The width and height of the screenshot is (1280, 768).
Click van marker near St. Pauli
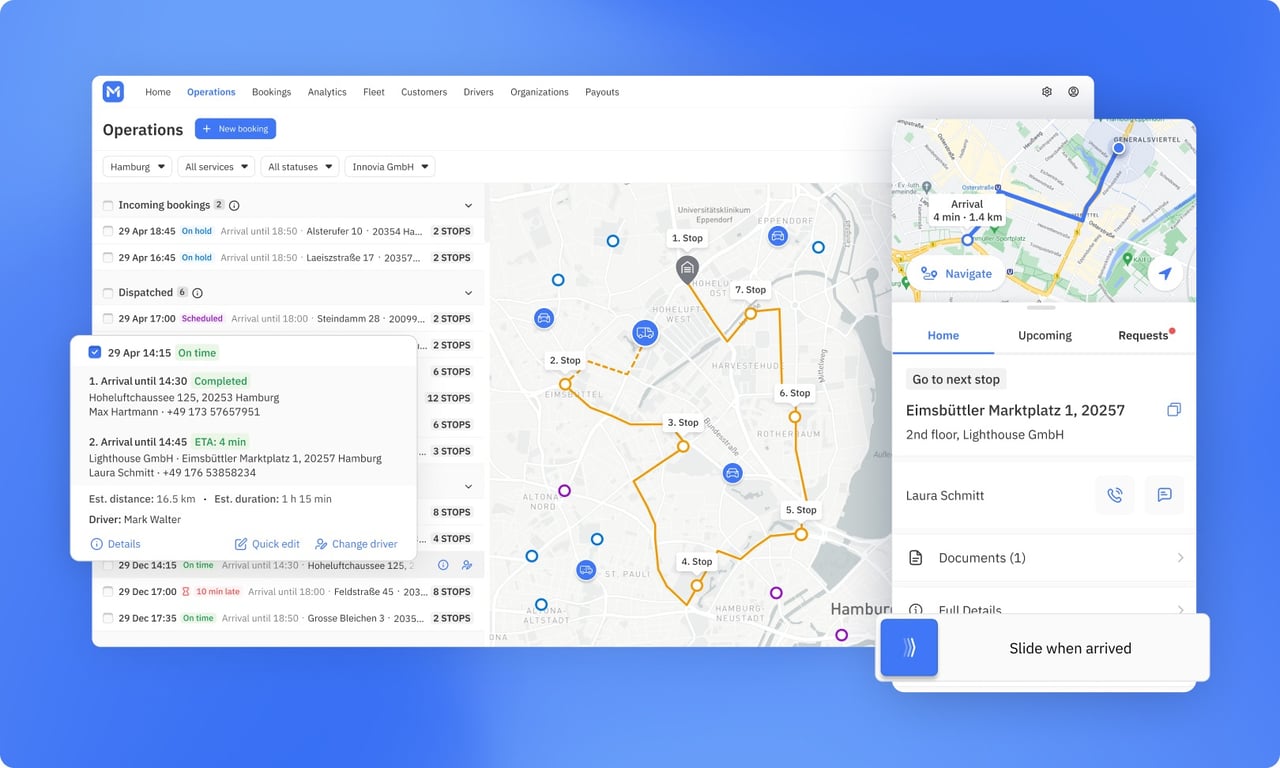pos(586,570)
